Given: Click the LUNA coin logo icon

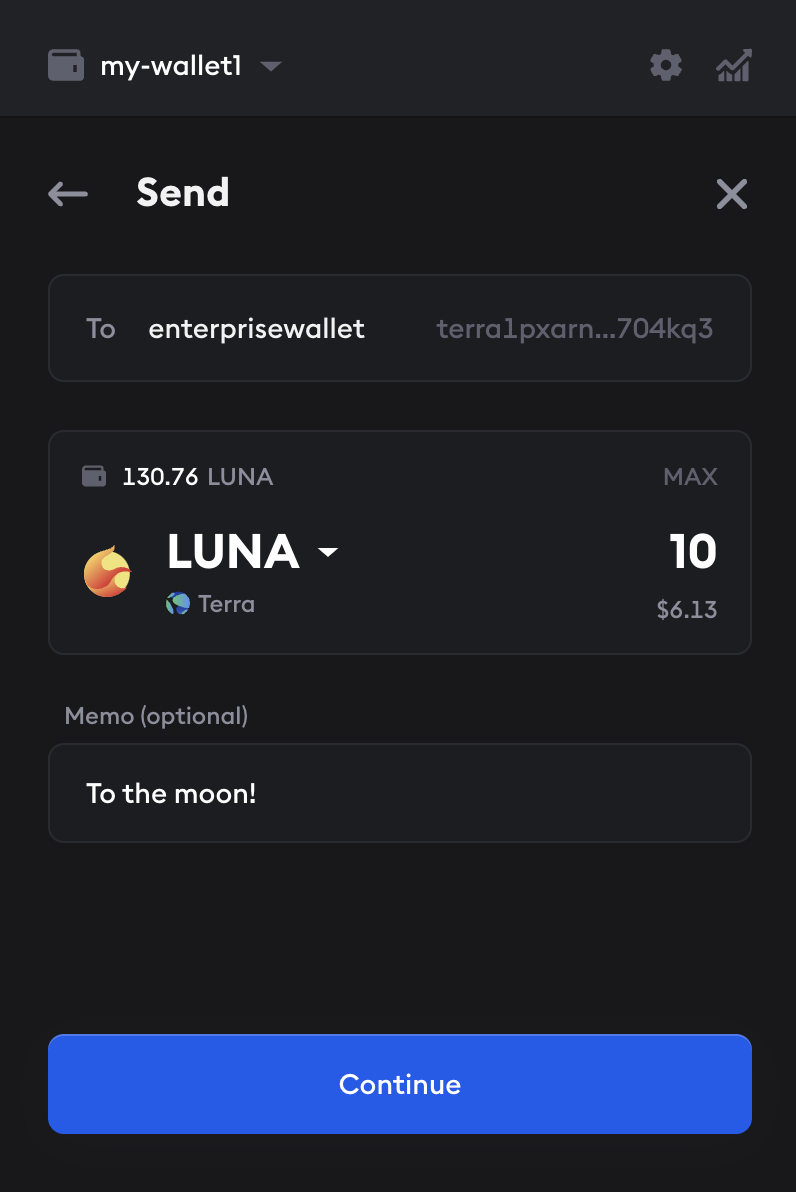Looking at the screenshot, I should click(x=108, y=572).
